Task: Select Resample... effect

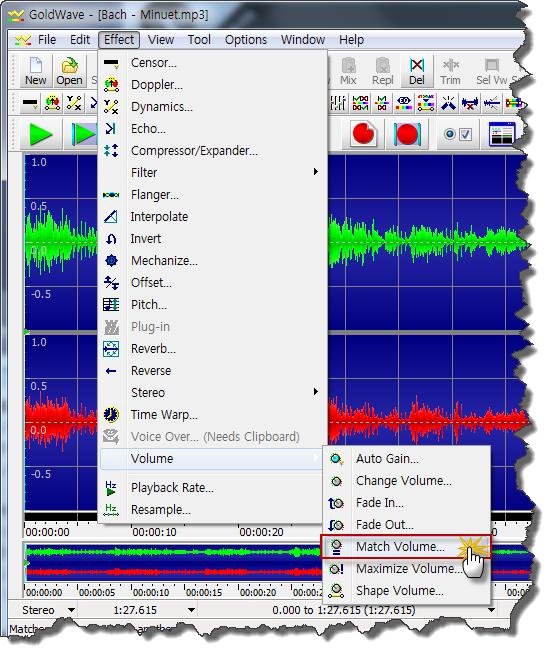Action: click(x=212, y=510)
